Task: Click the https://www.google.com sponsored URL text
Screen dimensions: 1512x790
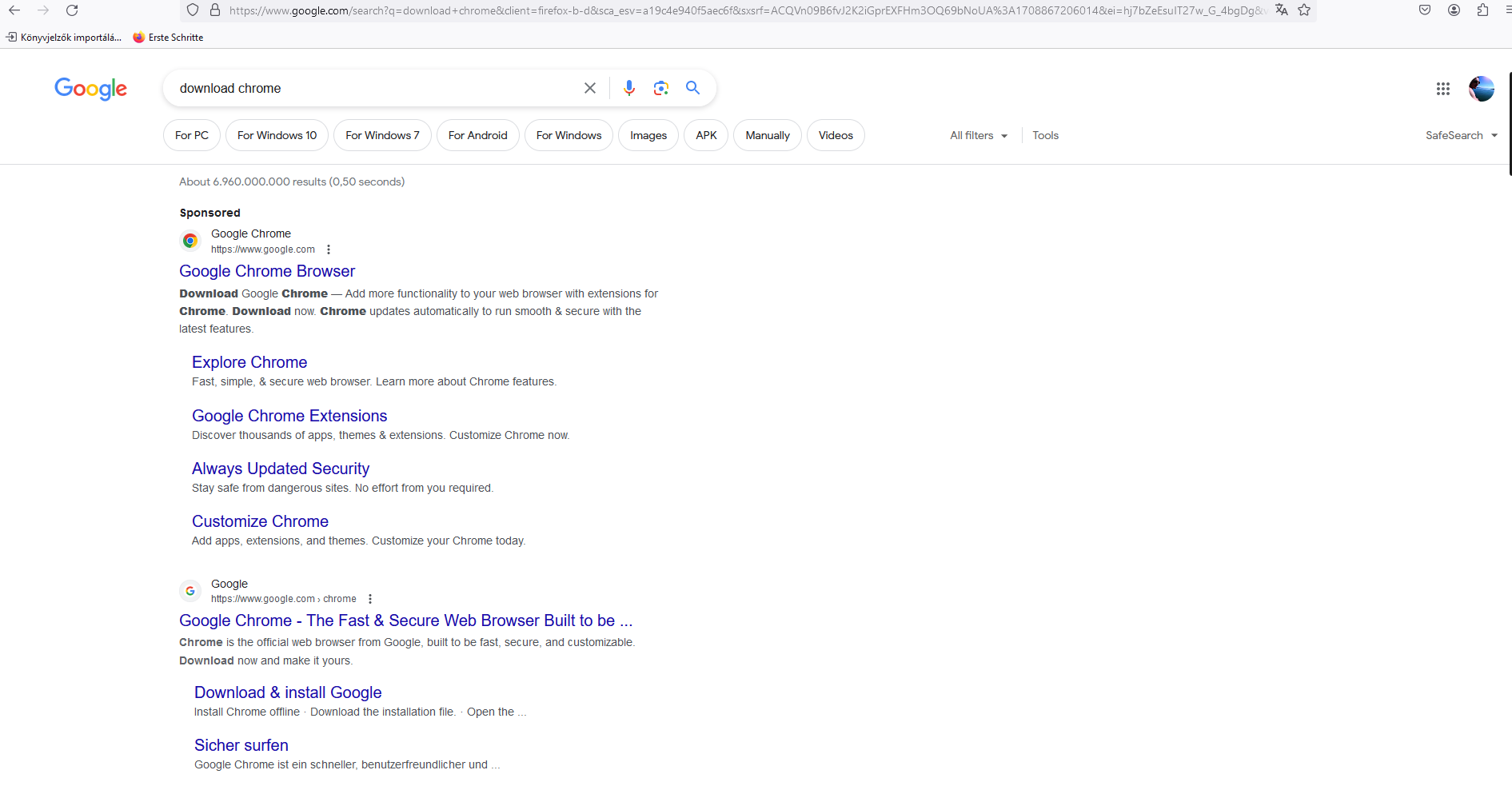Action: pos(263,249)
